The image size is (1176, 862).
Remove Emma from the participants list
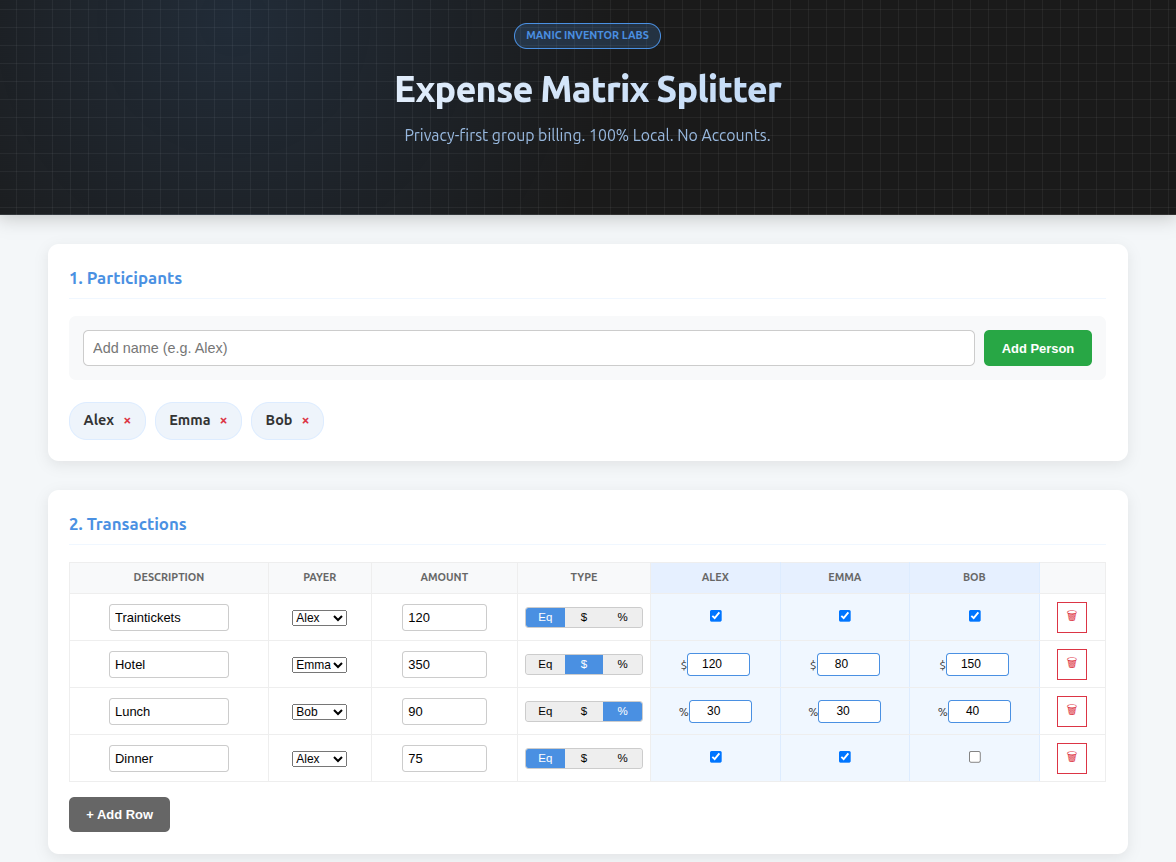223,420
